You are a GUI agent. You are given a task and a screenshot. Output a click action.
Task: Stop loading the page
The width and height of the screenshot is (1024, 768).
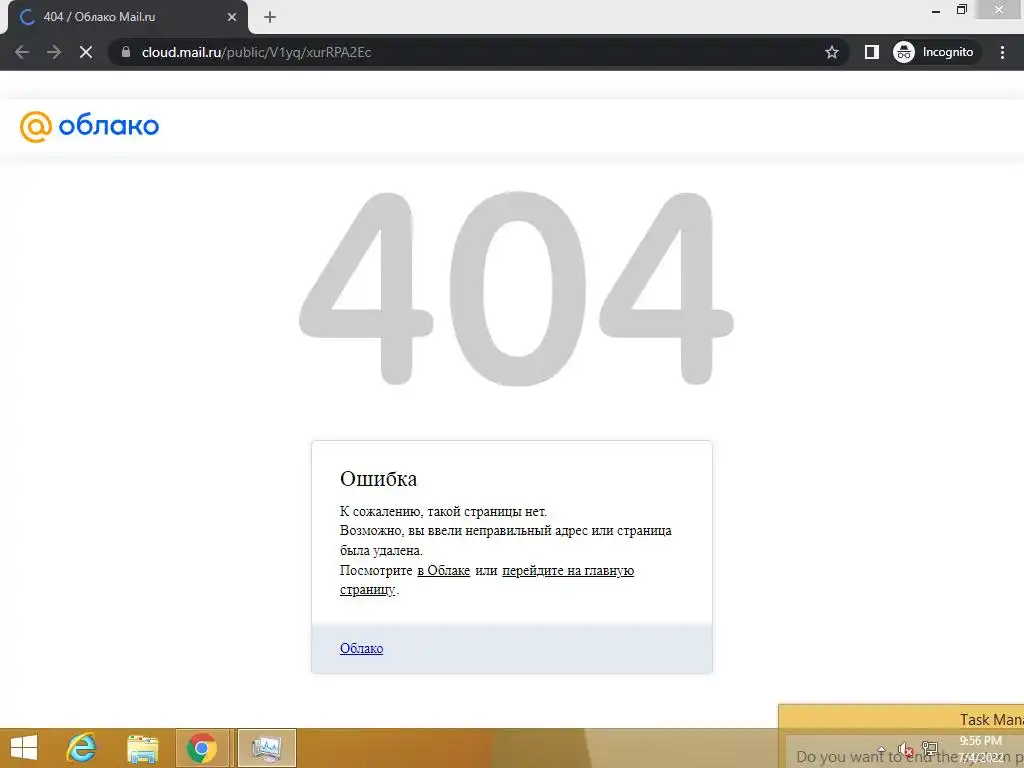coord(86,52)
